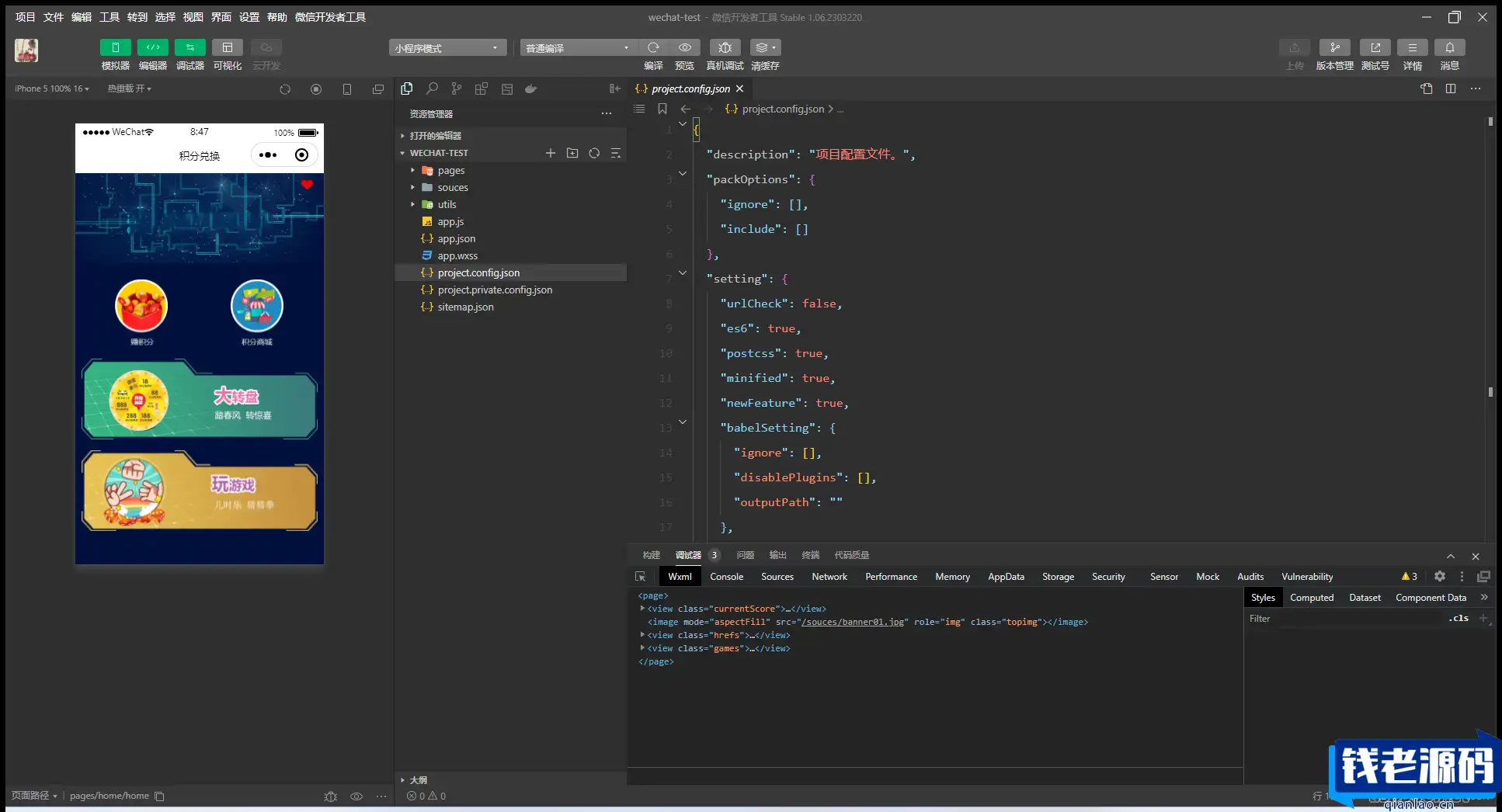1502x812 pixels.
Task: Refresh the simulator
Action: tap(285, 89)
